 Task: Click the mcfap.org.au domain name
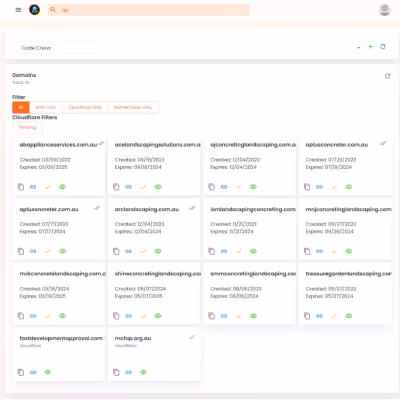133,338
